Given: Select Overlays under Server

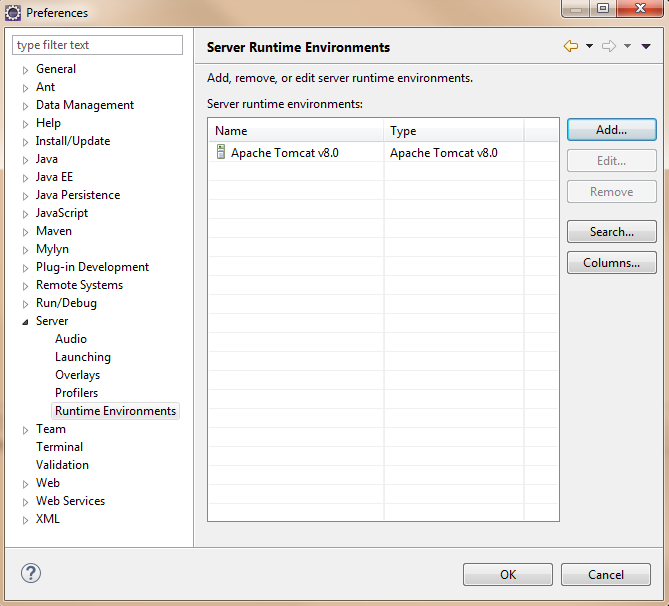Looking at the screenshot, I should pos(77,375).
